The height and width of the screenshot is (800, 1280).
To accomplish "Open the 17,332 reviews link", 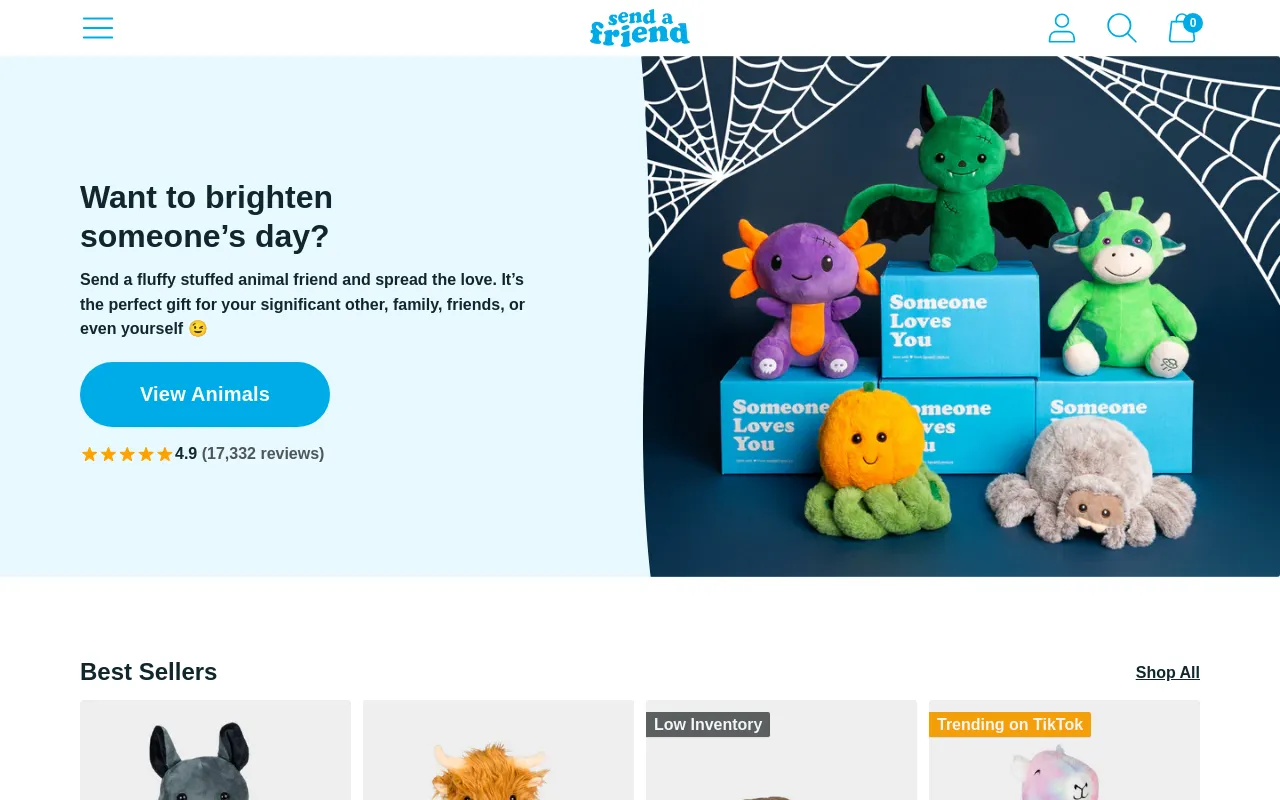I will pyautogui.click(x=263, y=453).
